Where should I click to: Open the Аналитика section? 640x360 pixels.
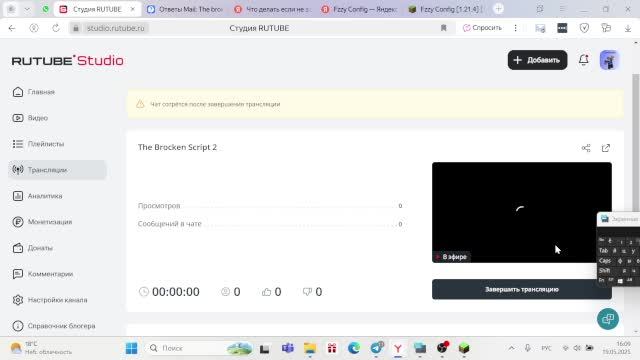pos(38,196)
